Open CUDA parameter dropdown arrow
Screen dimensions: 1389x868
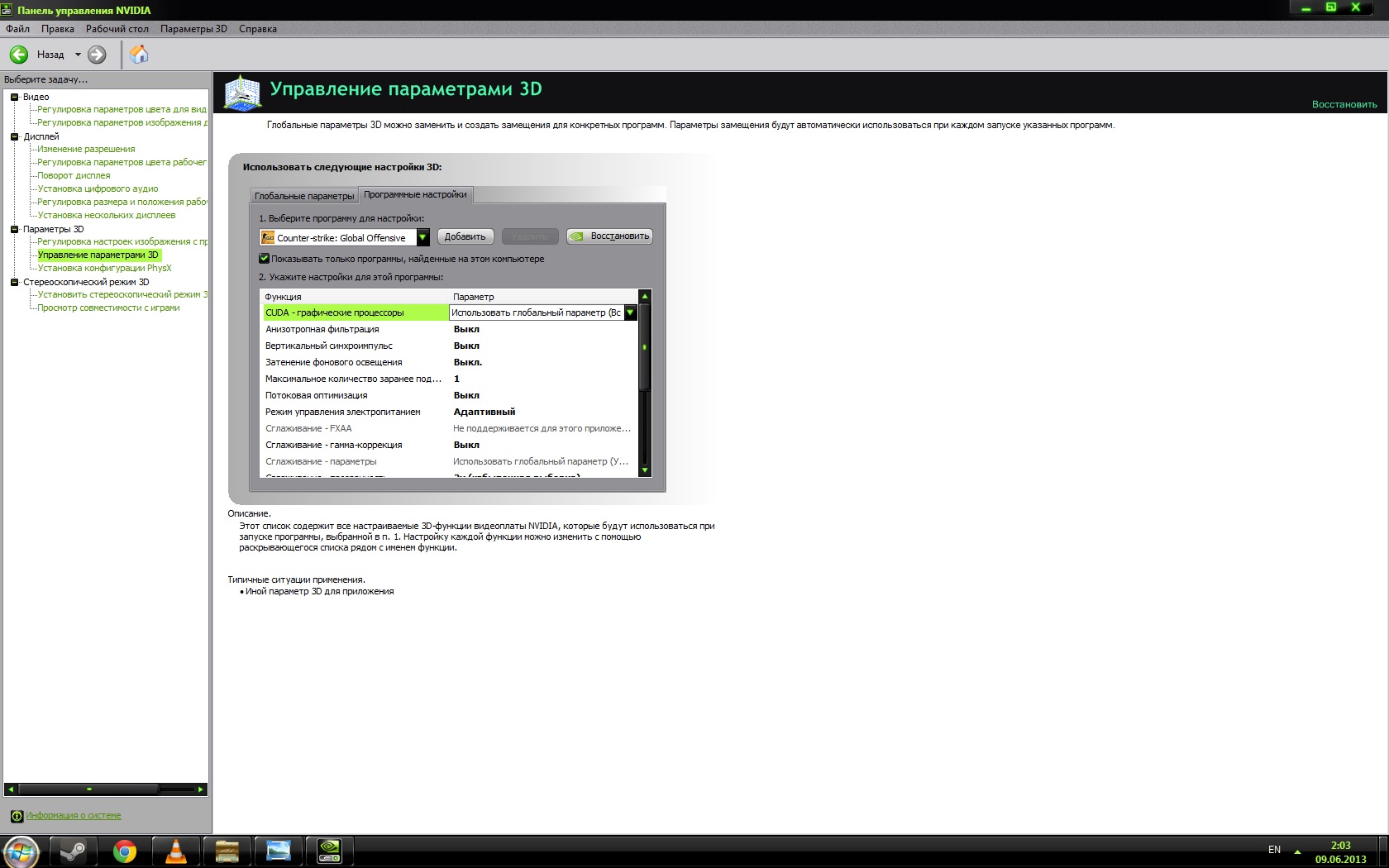coord(631,312)
